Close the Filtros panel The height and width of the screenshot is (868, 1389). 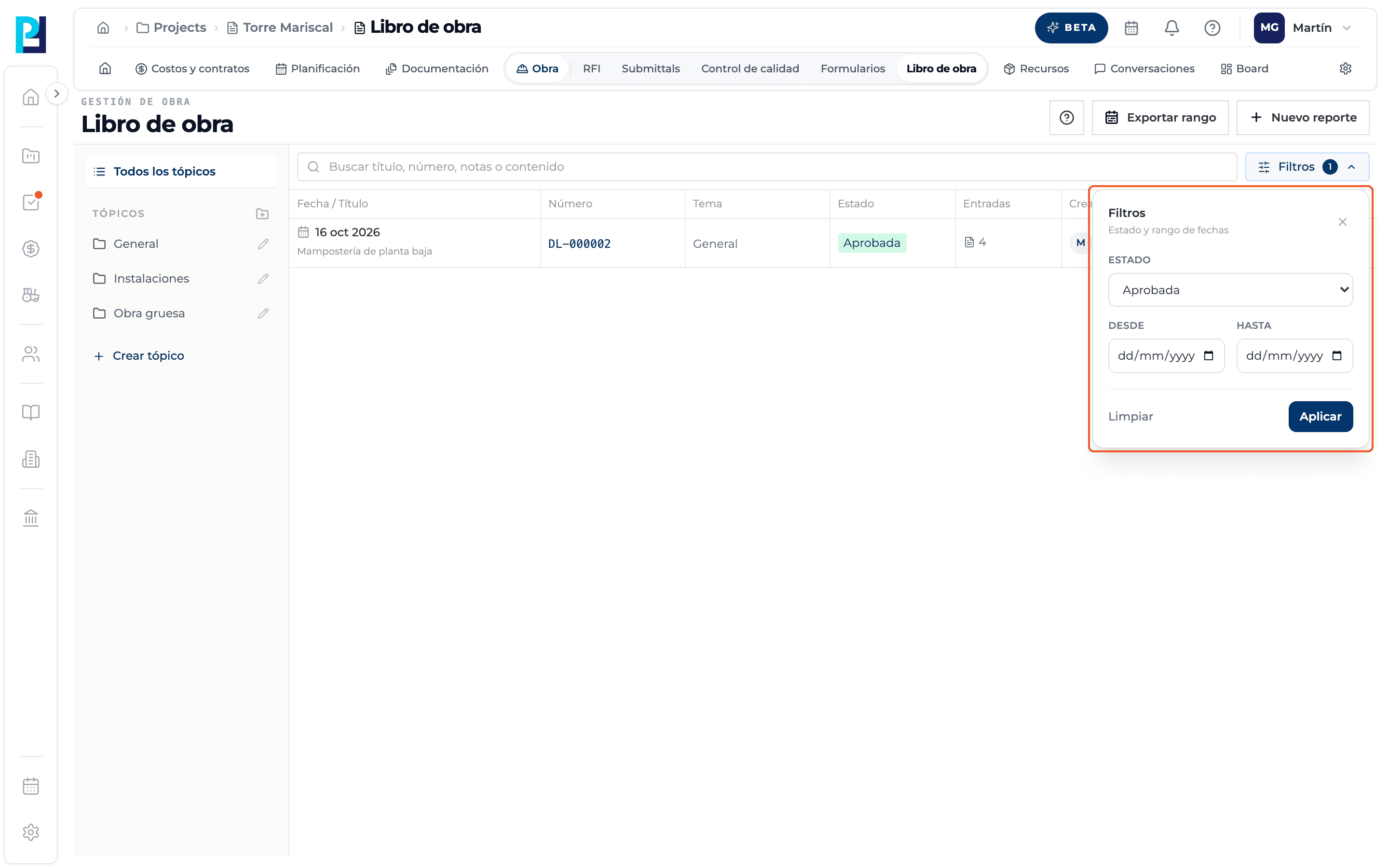(1342, 222)
